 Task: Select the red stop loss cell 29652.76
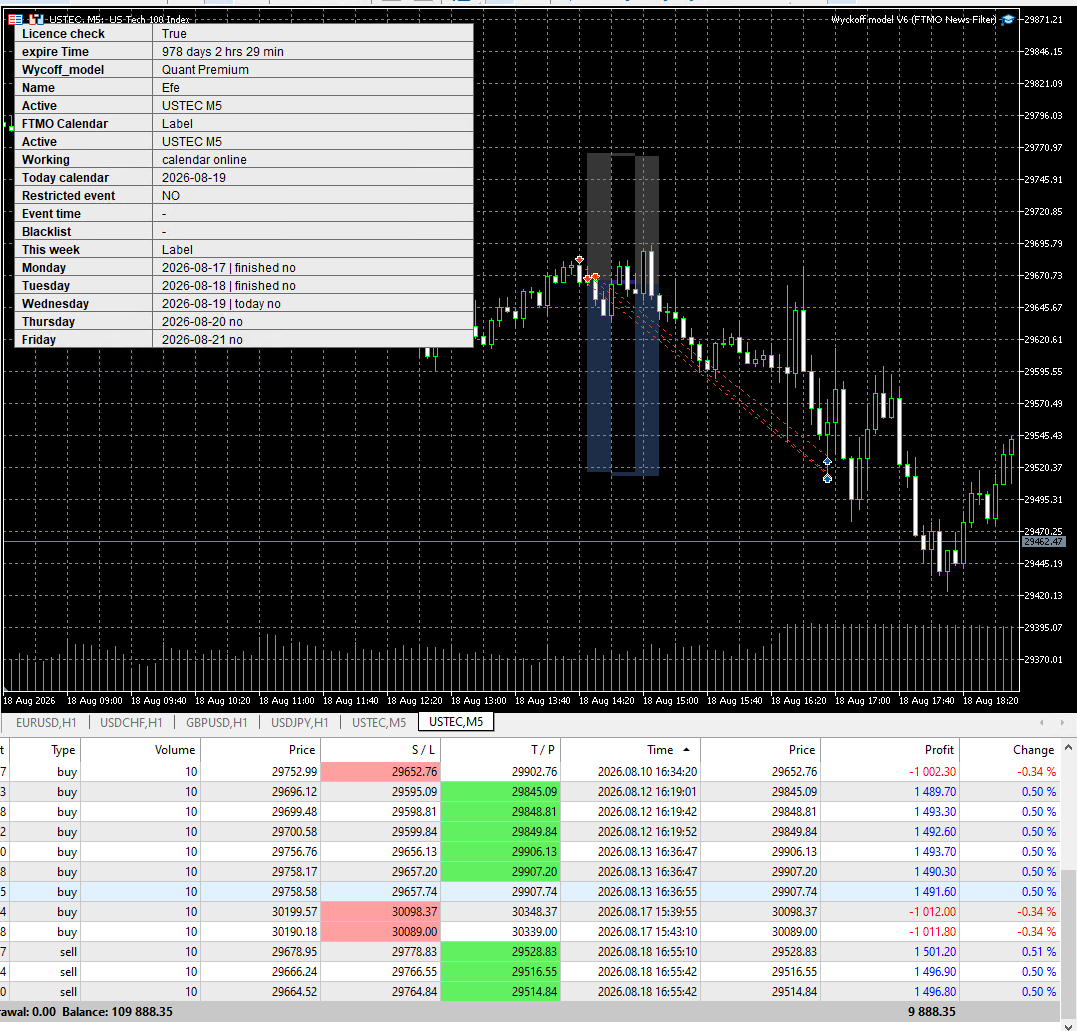click(x=381, y=771)
